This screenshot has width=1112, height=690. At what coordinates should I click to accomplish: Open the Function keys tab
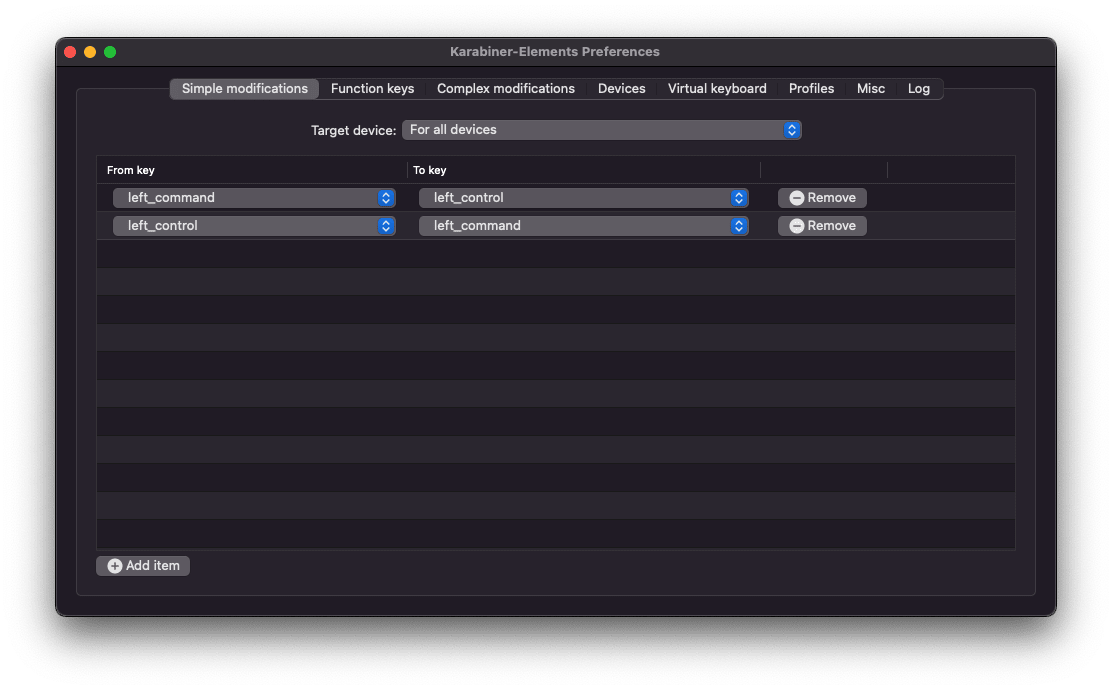coord(372,89)
